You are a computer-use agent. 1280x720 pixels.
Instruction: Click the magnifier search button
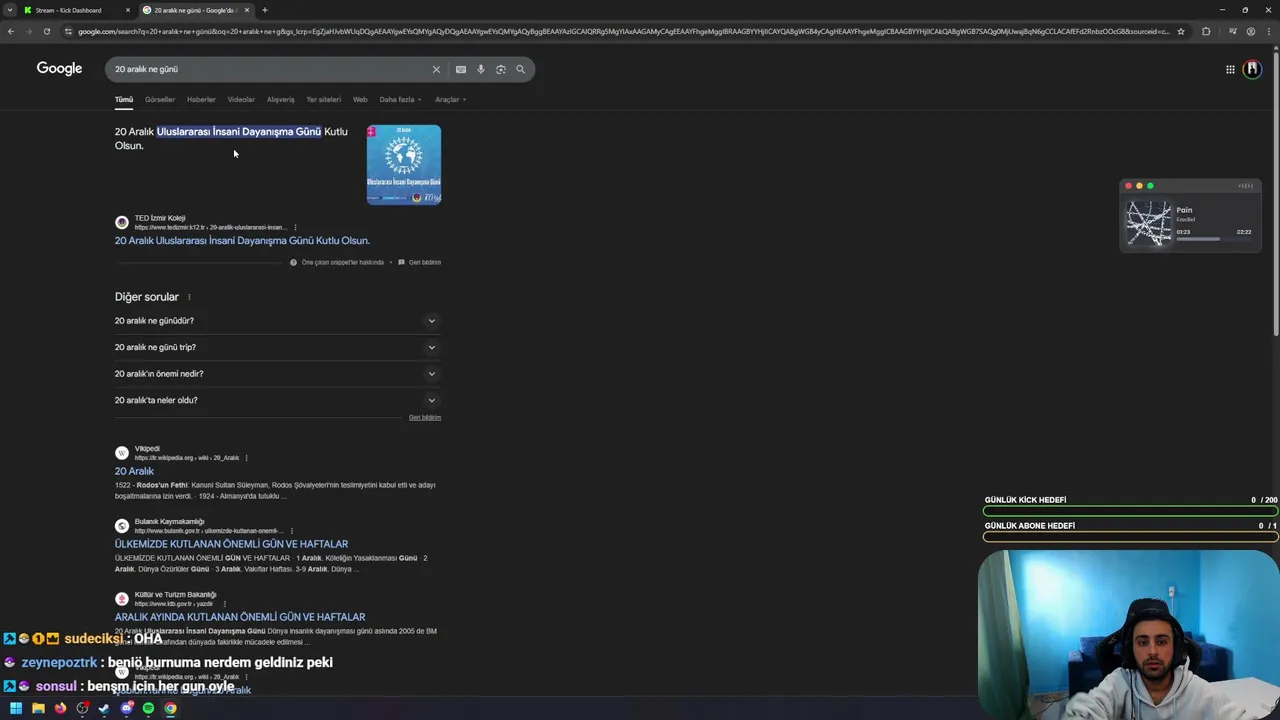[x=520, y=69]
